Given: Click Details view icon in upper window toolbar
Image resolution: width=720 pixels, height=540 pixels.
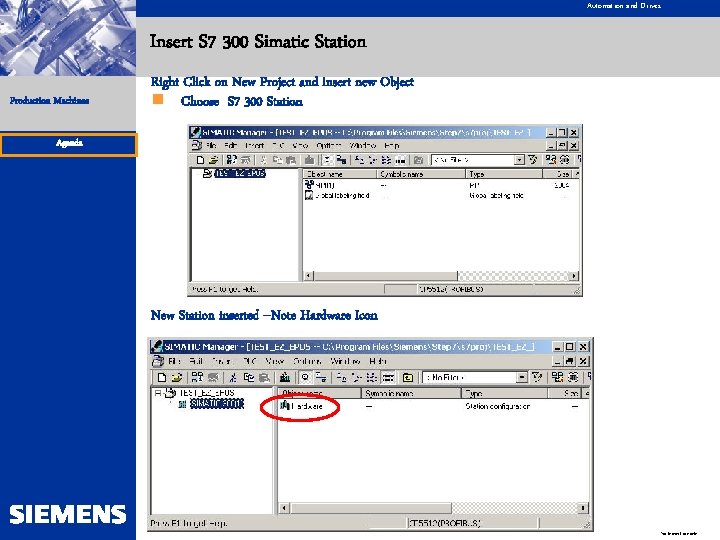Looking at the screenshot, I should pyautogui.click(x=400, y=160).
